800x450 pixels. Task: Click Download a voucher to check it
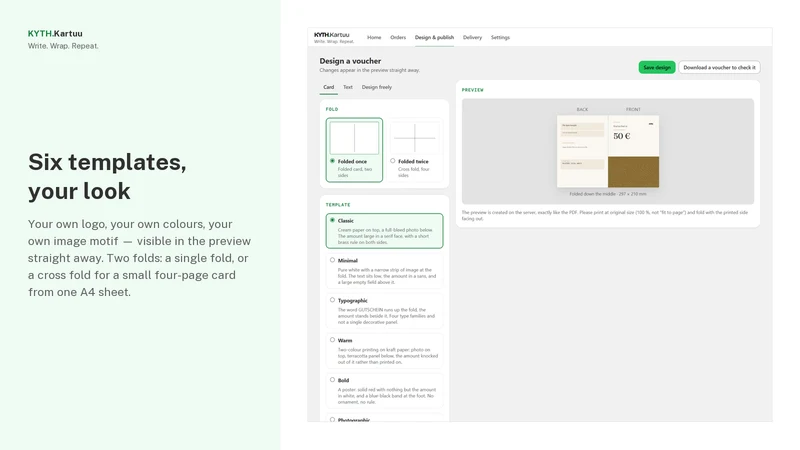[x=719, y=67]
